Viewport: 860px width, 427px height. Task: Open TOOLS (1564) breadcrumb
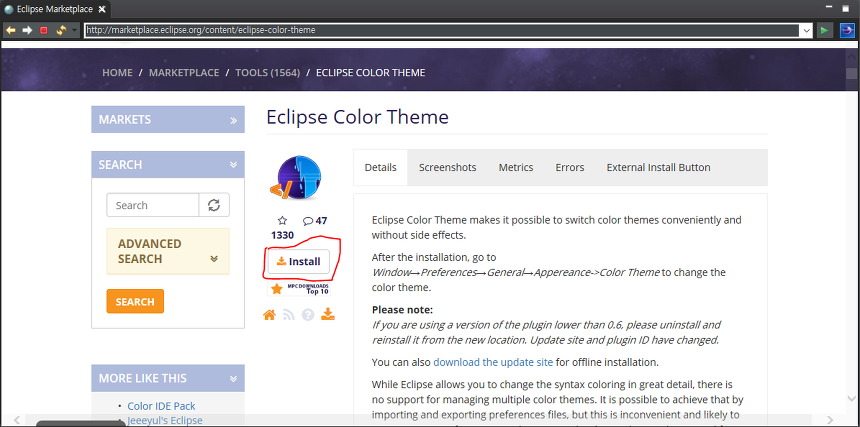click(268, 72)
